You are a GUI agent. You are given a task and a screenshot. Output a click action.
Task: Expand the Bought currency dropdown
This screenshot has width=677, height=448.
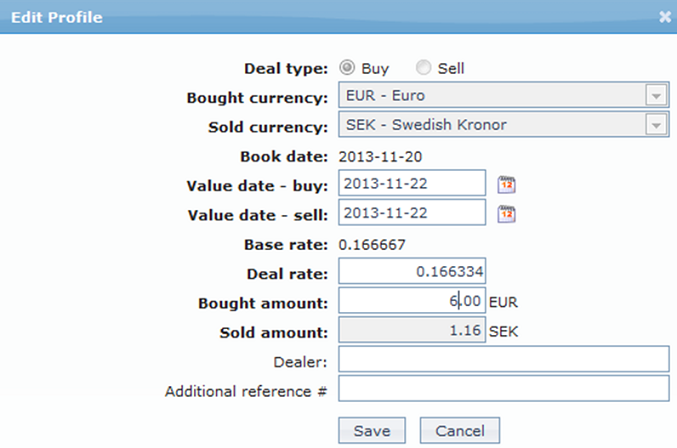656,97
